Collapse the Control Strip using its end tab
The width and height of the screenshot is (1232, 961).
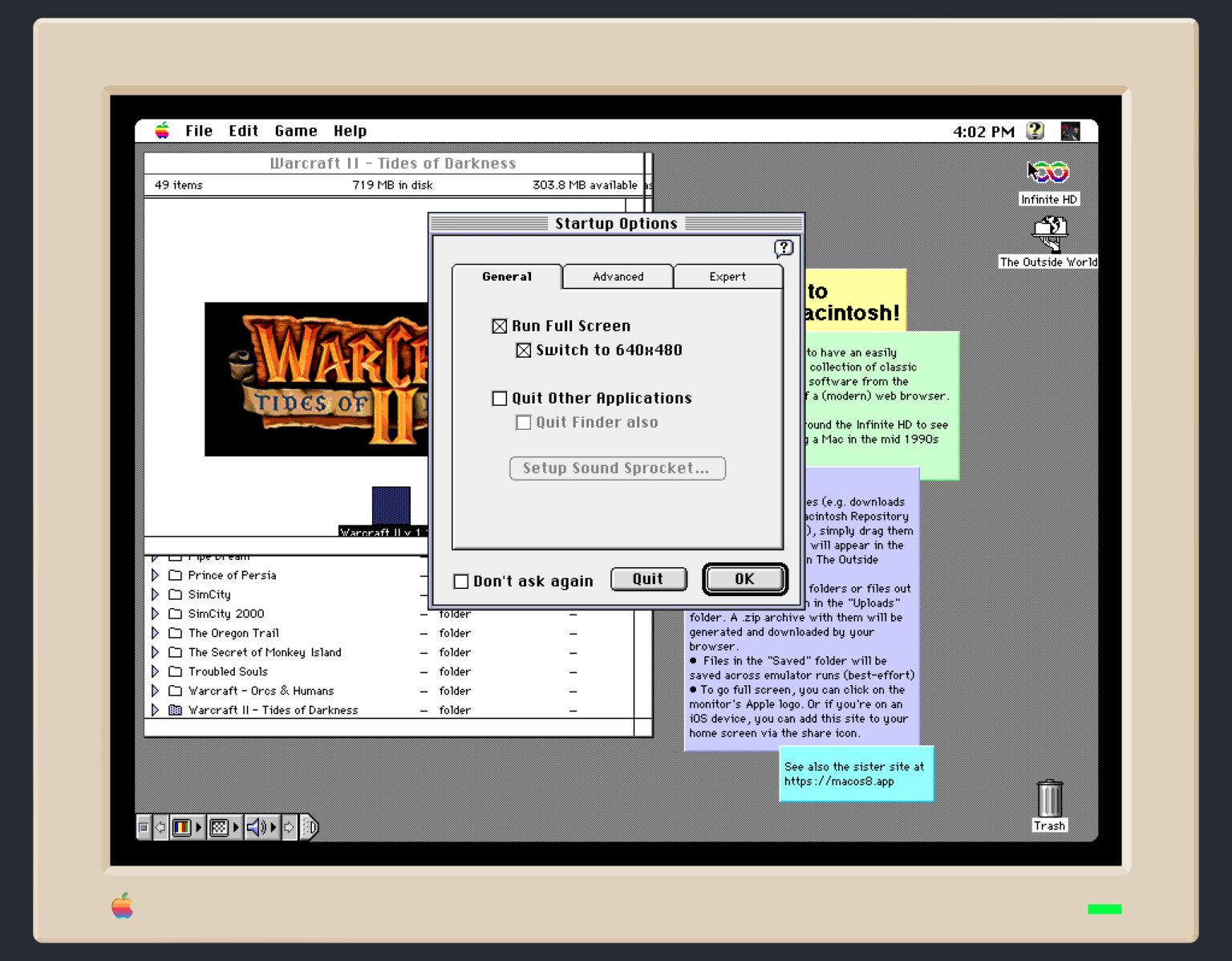click(x=310, y=827)
